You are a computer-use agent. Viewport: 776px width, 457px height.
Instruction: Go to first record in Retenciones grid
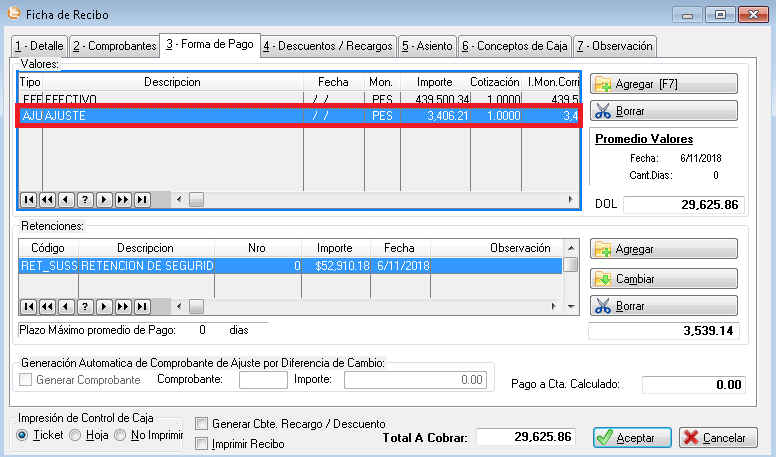[x=28, y=306]
